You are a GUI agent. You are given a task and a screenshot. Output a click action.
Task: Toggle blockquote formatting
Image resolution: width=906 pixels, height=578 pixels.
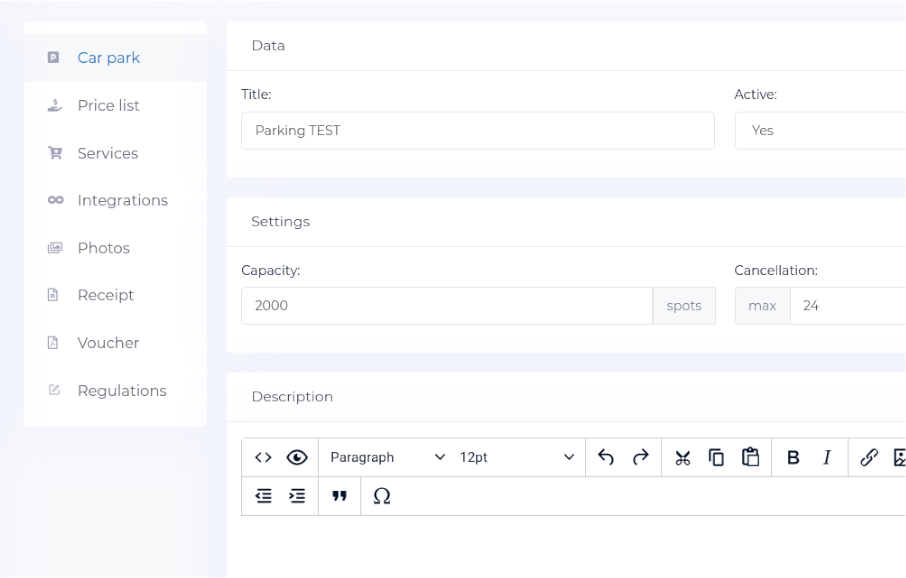tap(339, 497)
